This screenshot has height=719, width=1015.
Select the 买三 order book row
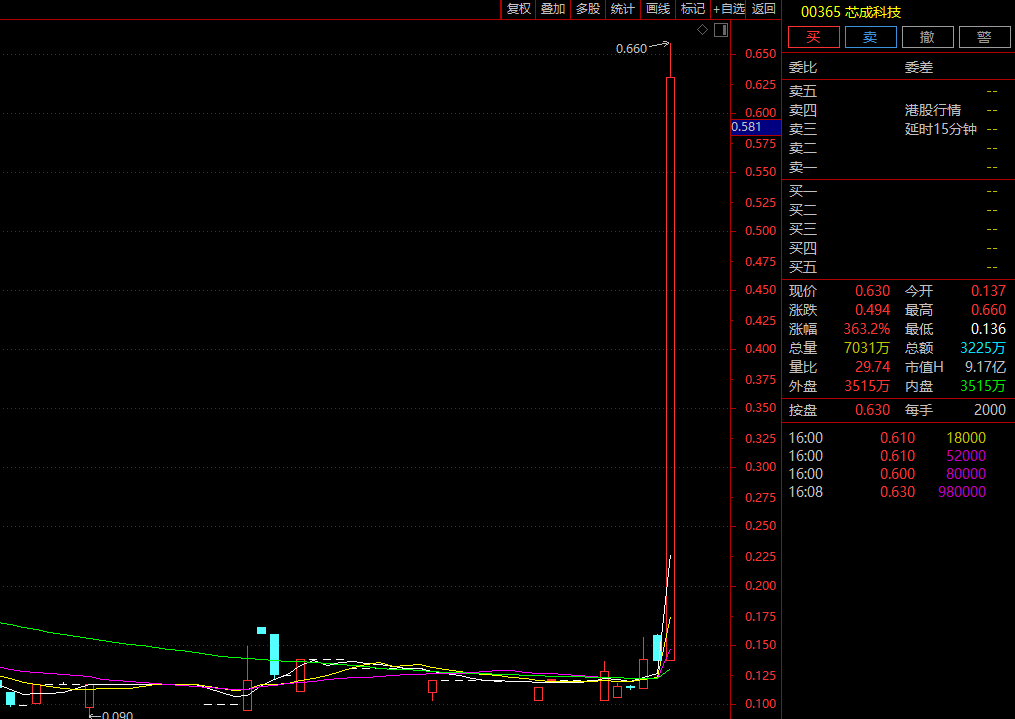[x=898, y=229]
